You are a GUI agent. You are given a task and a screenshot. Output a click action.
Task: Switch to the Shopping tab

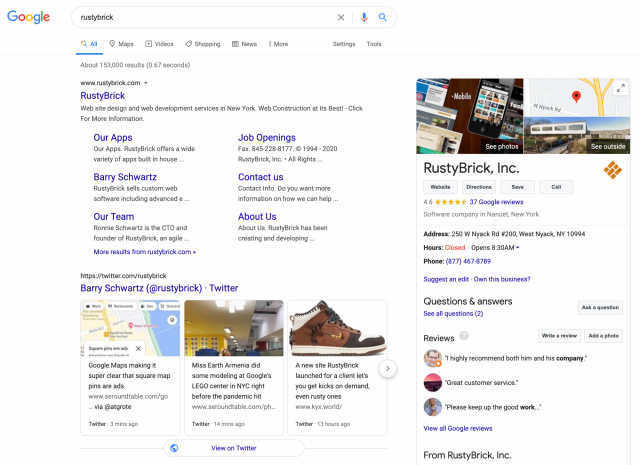203,44
